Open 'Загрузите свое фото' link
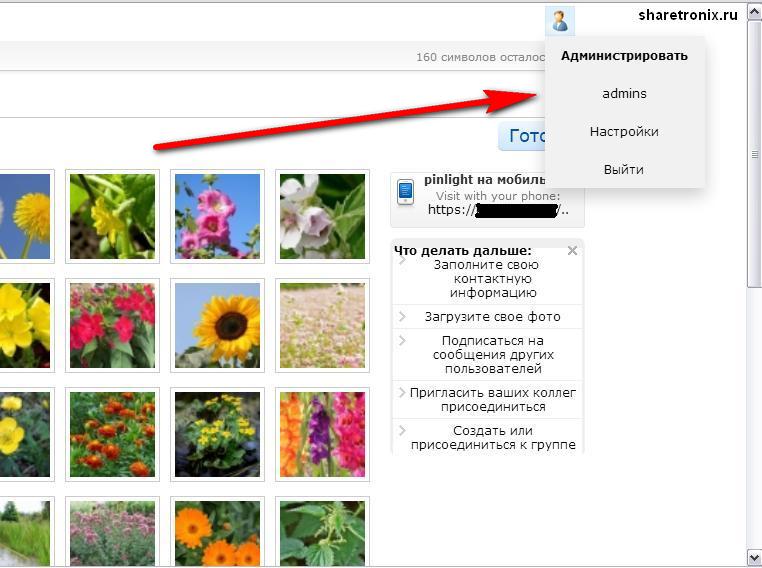762x568 pixels. tap(493, 317)
